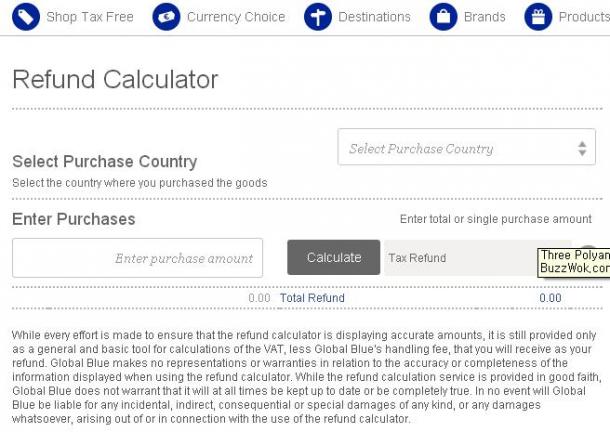610x432 pixels.
Task: Open the Destinations menu label
Action: click(x=374, y=17)
